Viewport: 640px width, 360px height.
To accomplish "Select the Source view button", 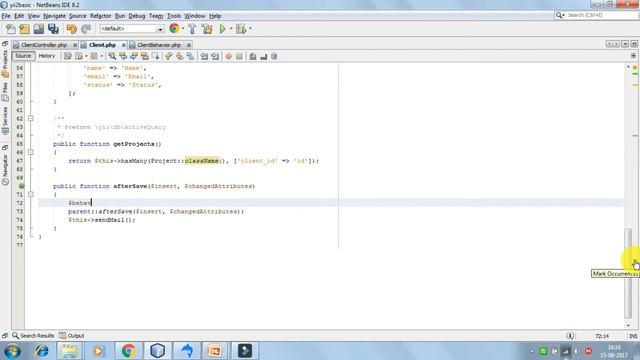I will coord(23,56).
